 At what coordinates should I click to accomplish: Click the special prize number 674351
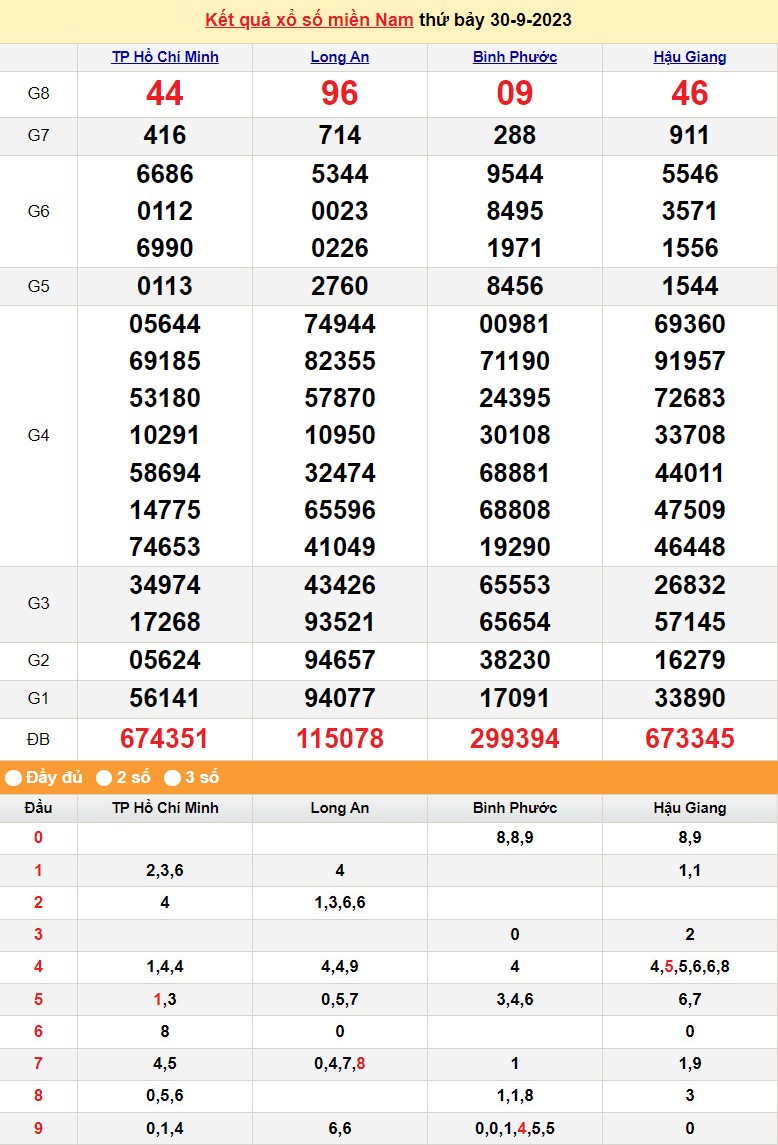point(165,739)
